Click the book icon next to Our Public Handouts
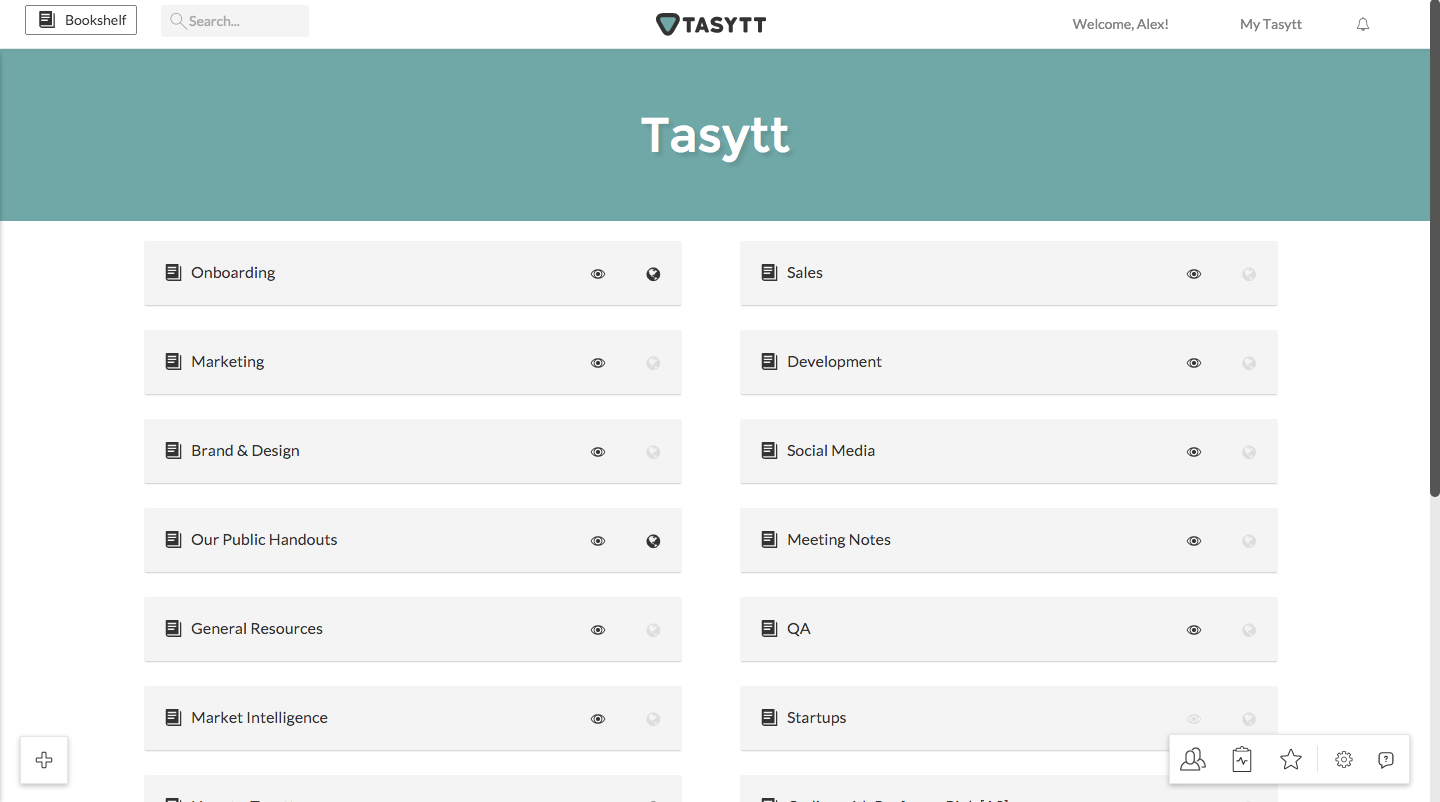The width and height of the screenshot is (1440, 802). (x=173, y=539)
